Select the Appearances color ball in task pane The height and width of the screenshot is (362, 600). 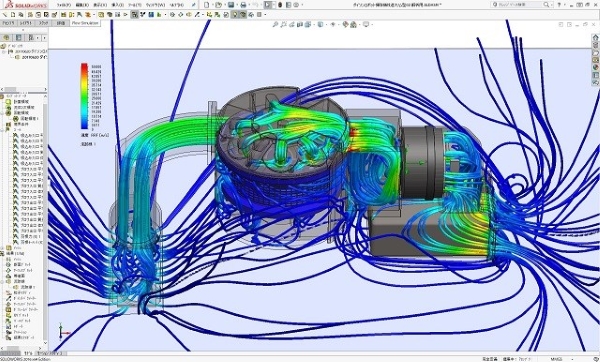[x=595, y=67]
